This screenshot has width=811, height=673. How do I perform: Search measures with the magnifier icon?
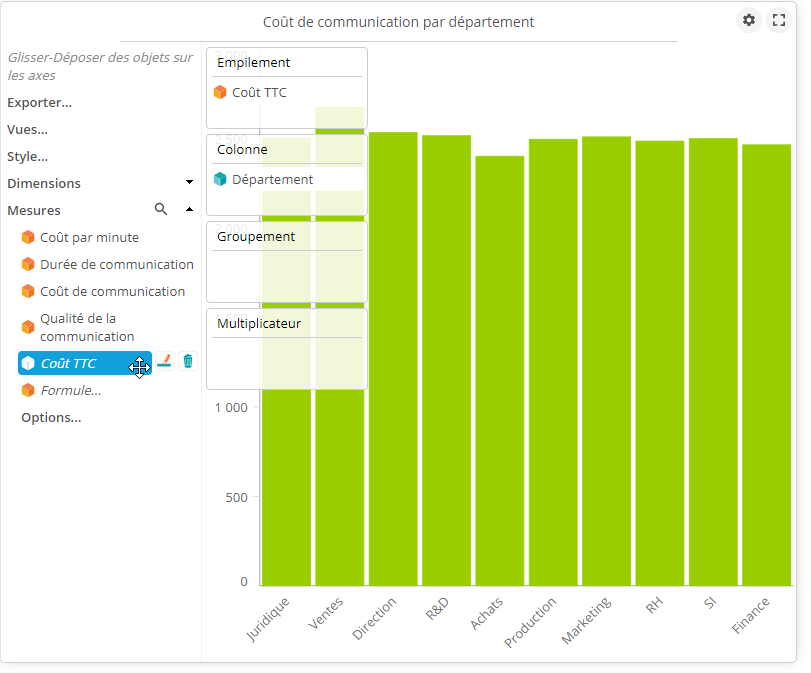(161, 210)
